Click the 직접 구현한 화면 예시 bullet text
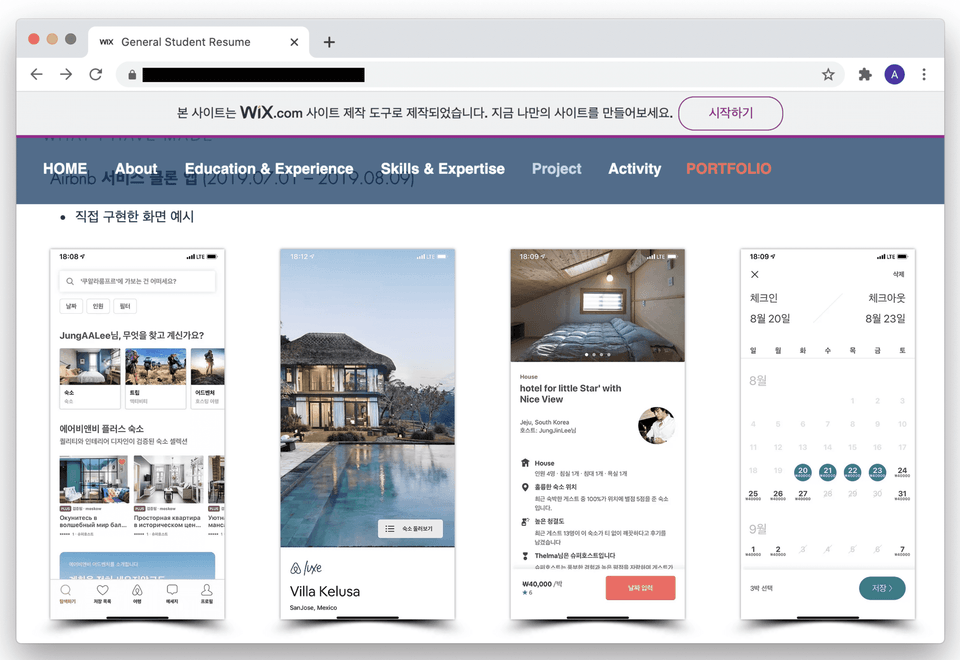 134,217
